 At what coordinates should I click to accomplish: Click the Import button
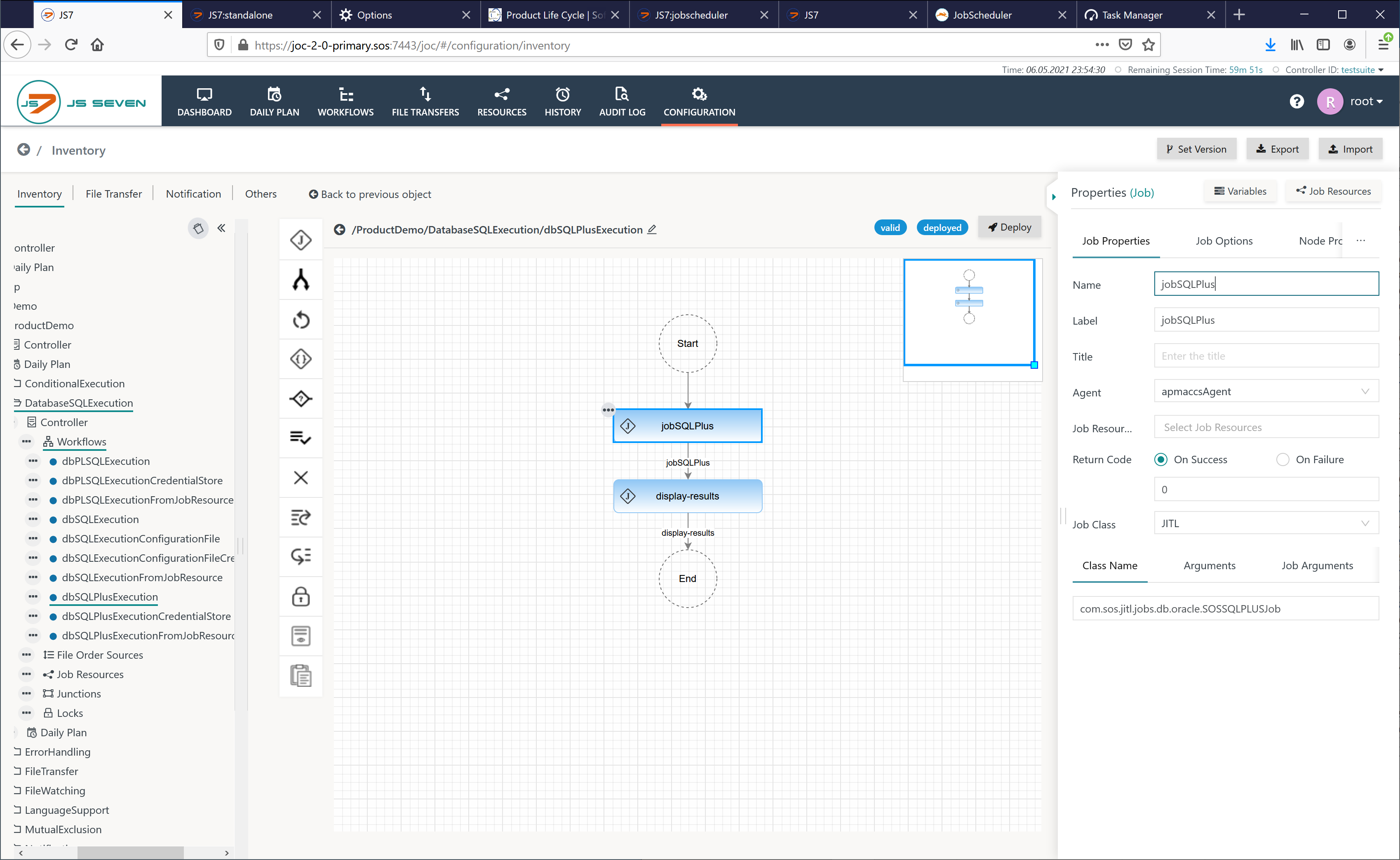[1350, 149]
